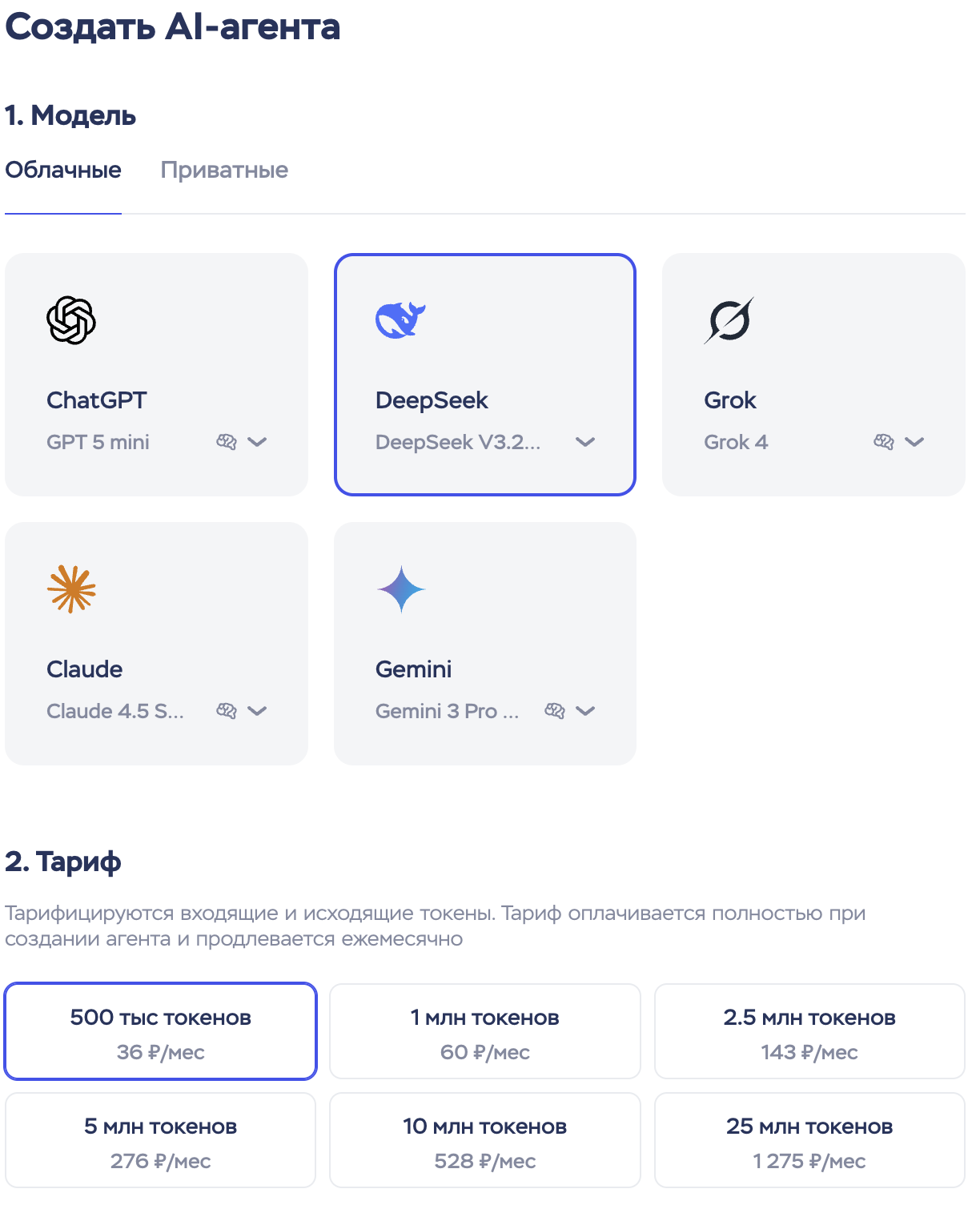Choose the 25 млн токенов tariff
Image resolution: width=980 pixels, height=1209 pixels.
[x=809, y=1140]
